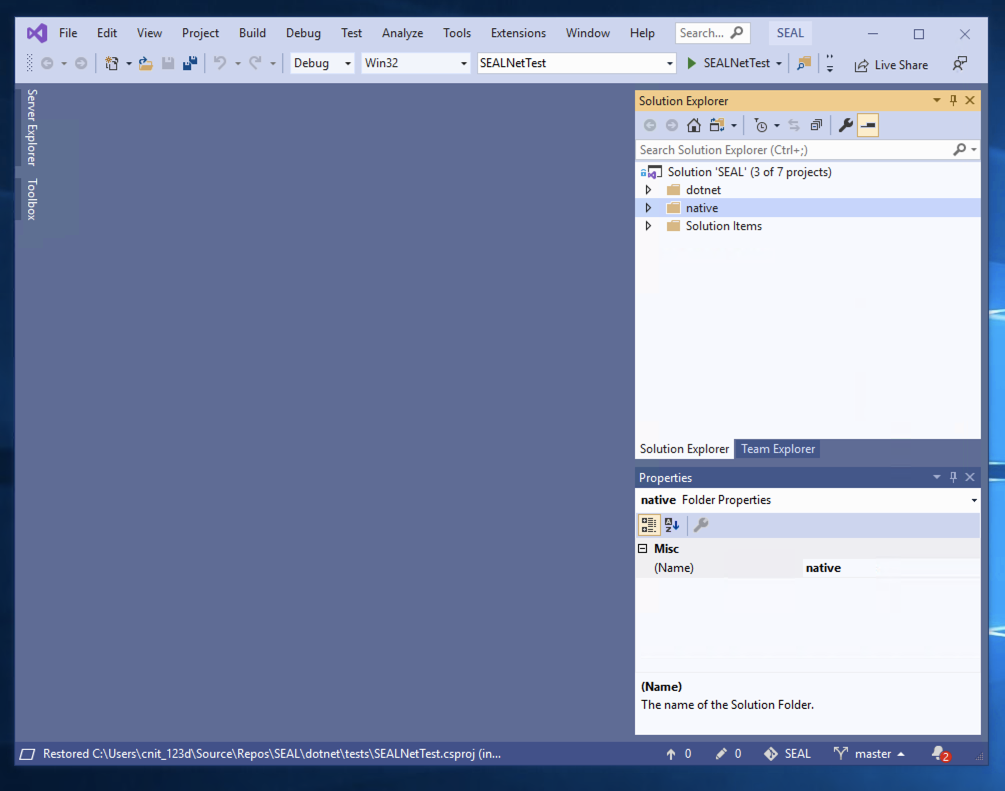This screenshot has height=791, width=1005.
Task: Click the top Search box
Action: (x=712, y=33)
